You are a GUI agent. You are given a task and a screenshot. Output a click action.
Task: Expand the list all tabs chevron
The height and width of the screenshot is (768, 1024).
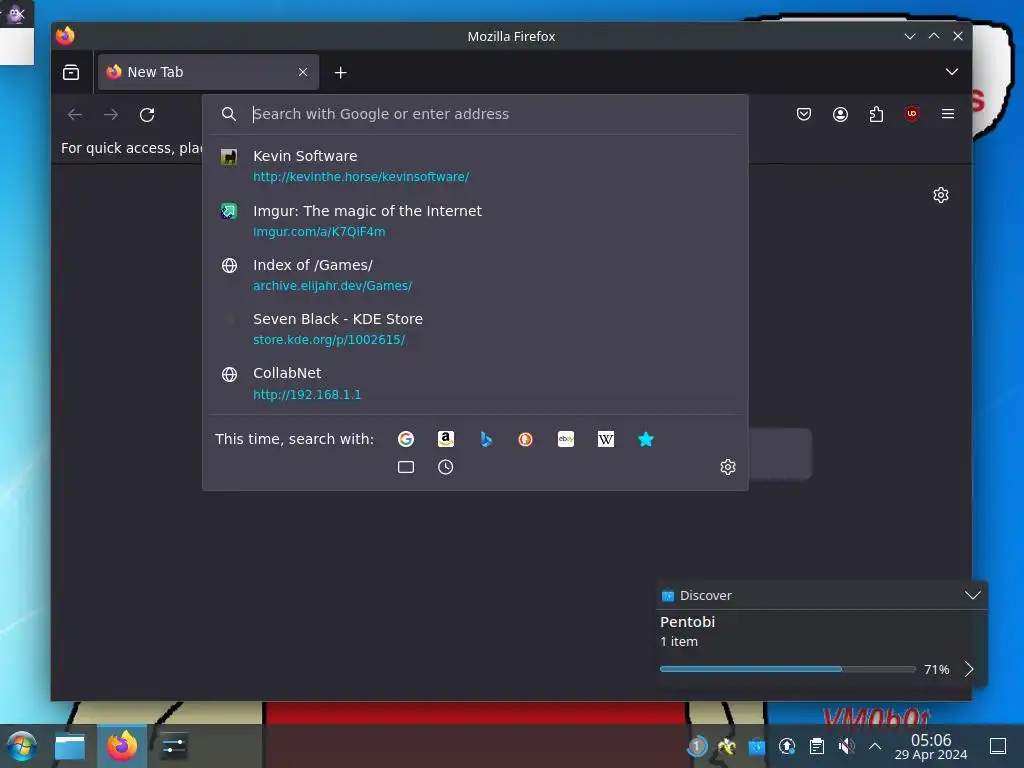(x=952, y=72)
